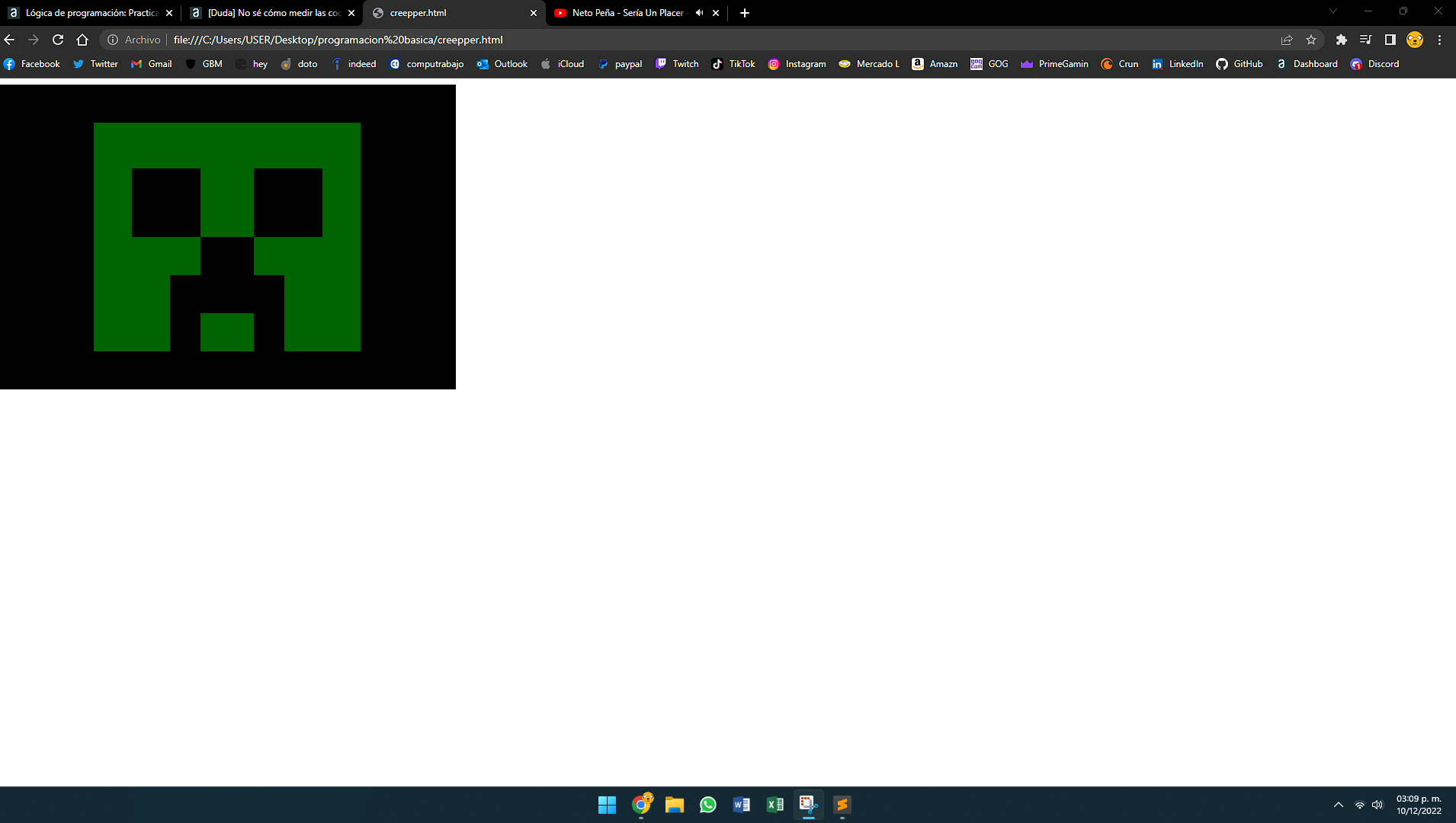The image size is (1456, 823).
Task: Share this page using share icon
Action: [1287, 40]
